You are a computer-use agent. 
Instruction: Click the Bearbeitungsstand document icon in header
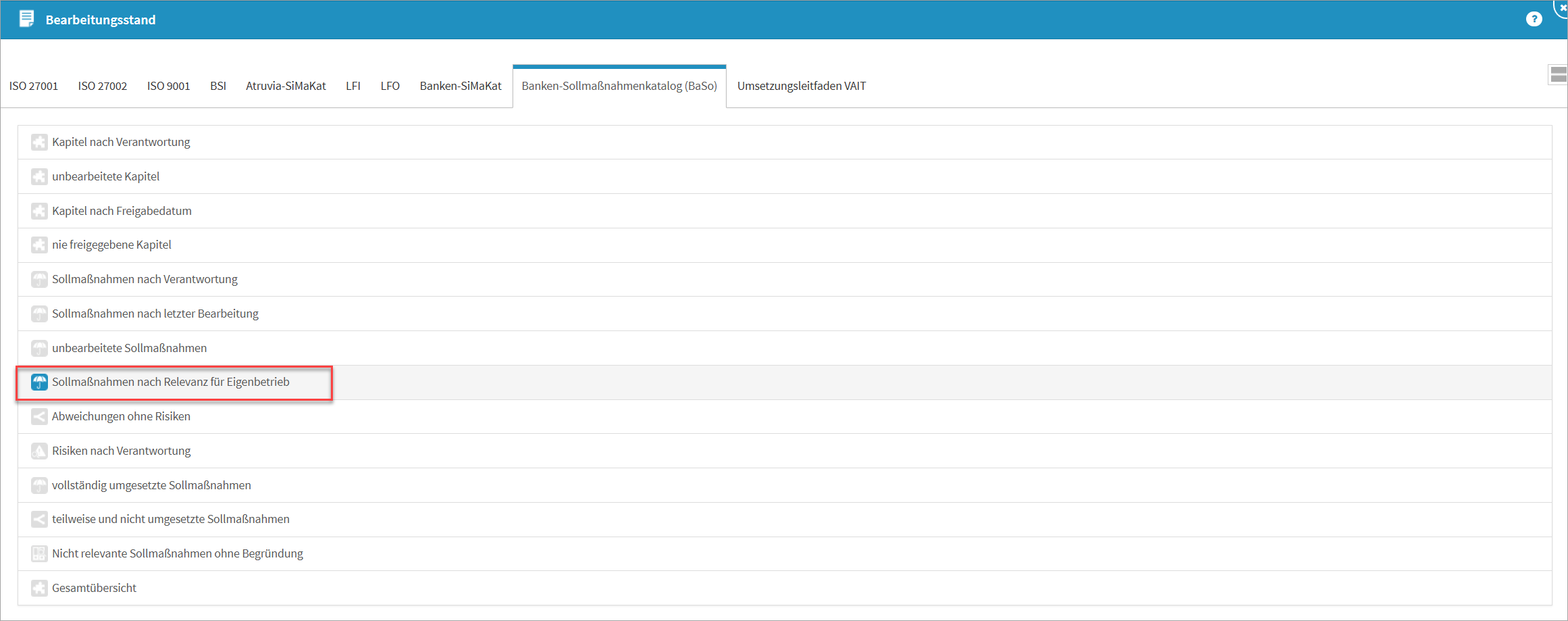click(x=27, y=19)
